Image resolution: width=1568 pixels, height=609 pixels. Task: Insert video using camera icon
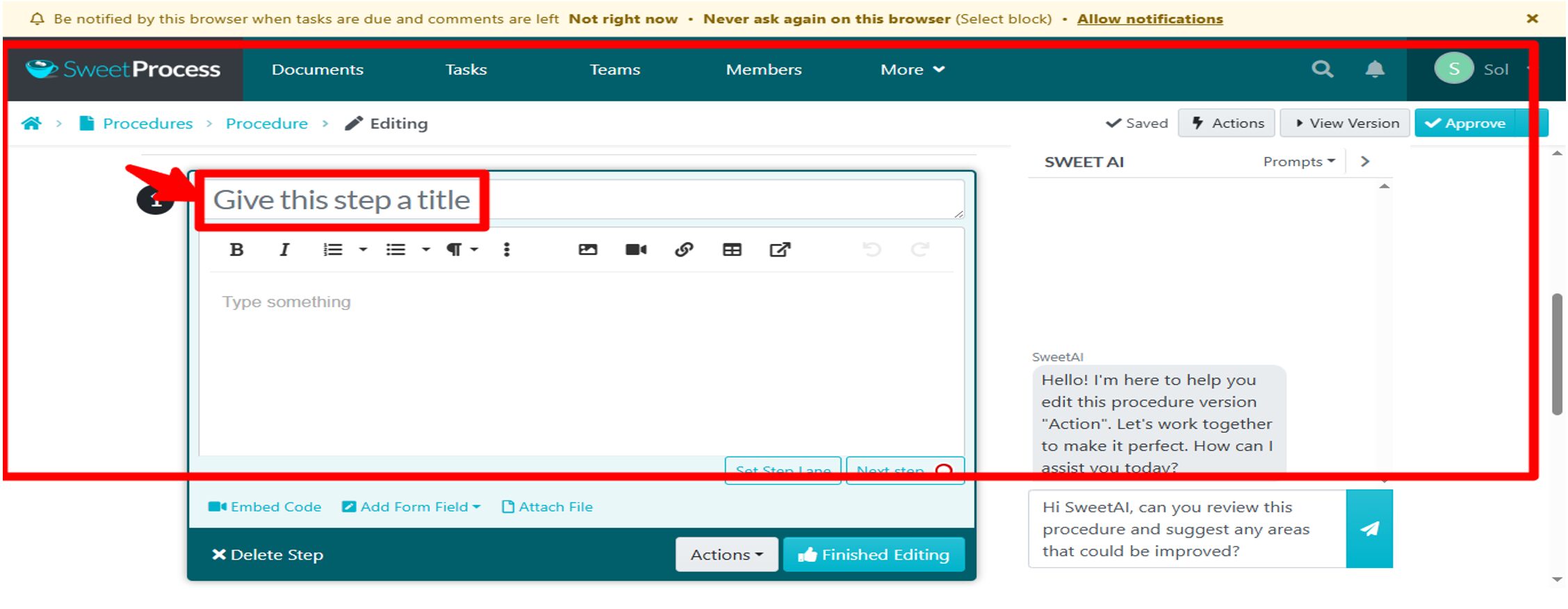coord(636,250)
